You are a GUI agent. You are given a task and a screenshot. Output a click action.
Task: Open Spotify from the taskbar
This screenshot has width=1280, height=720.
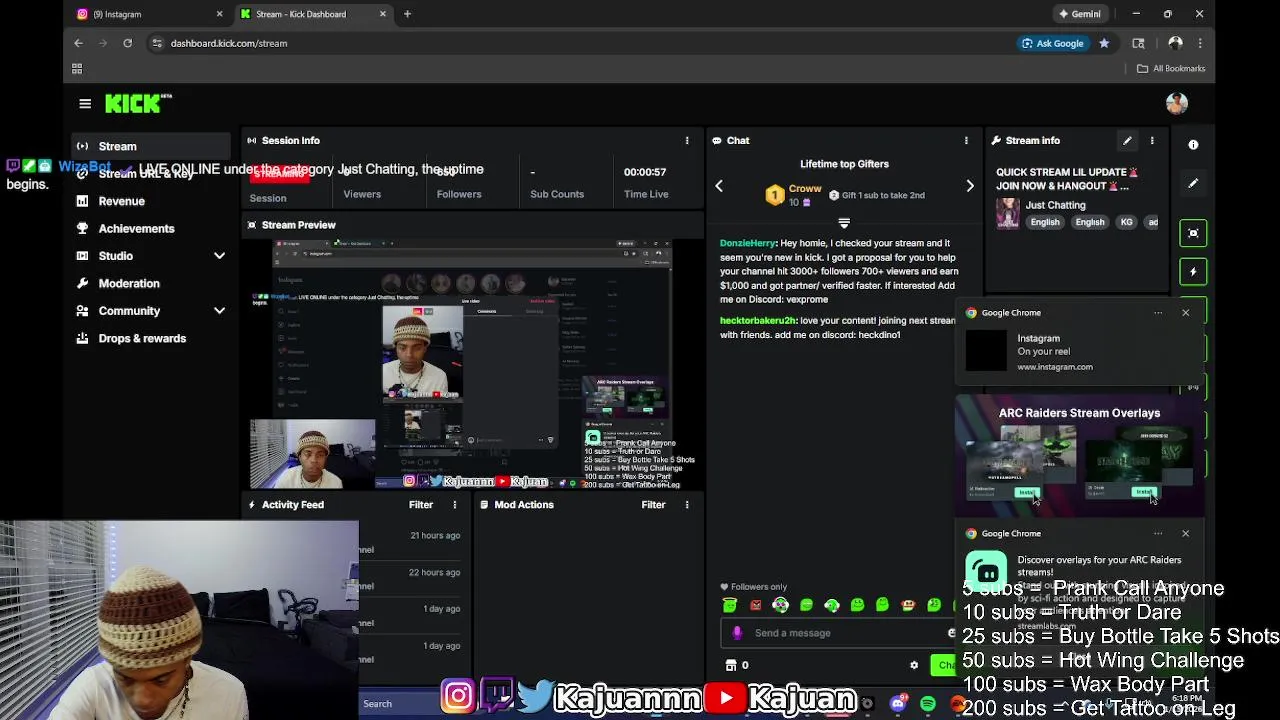pos(928,704)
